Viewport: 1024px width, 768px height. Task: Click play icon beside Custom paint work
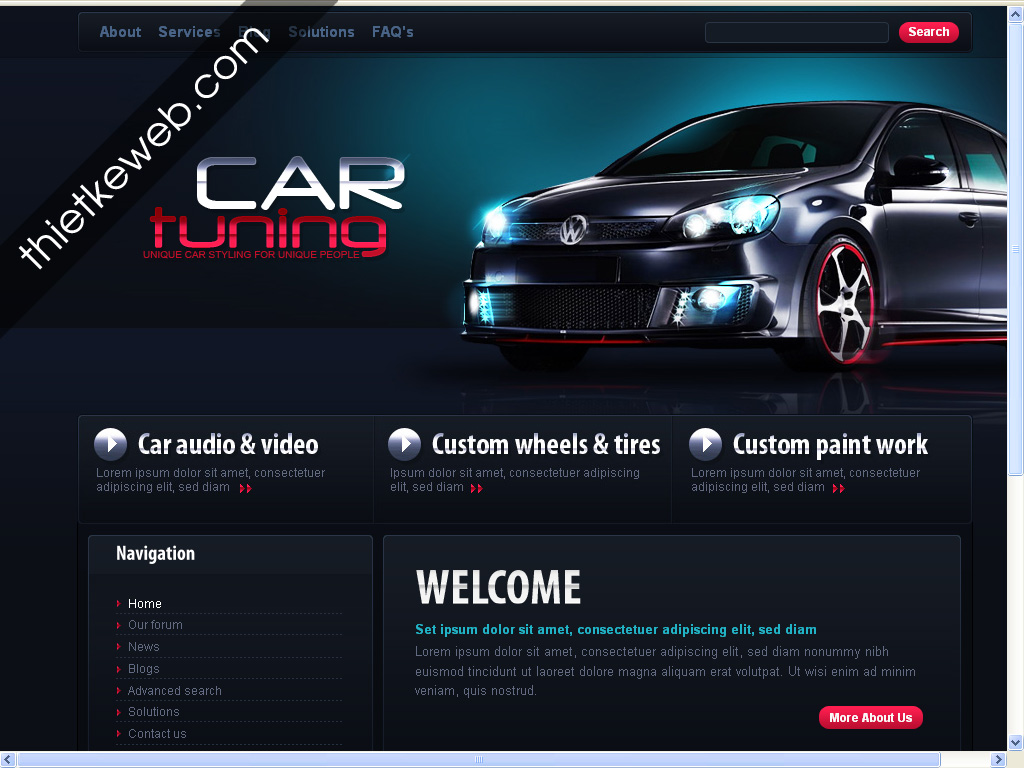(x=705, y=444)
